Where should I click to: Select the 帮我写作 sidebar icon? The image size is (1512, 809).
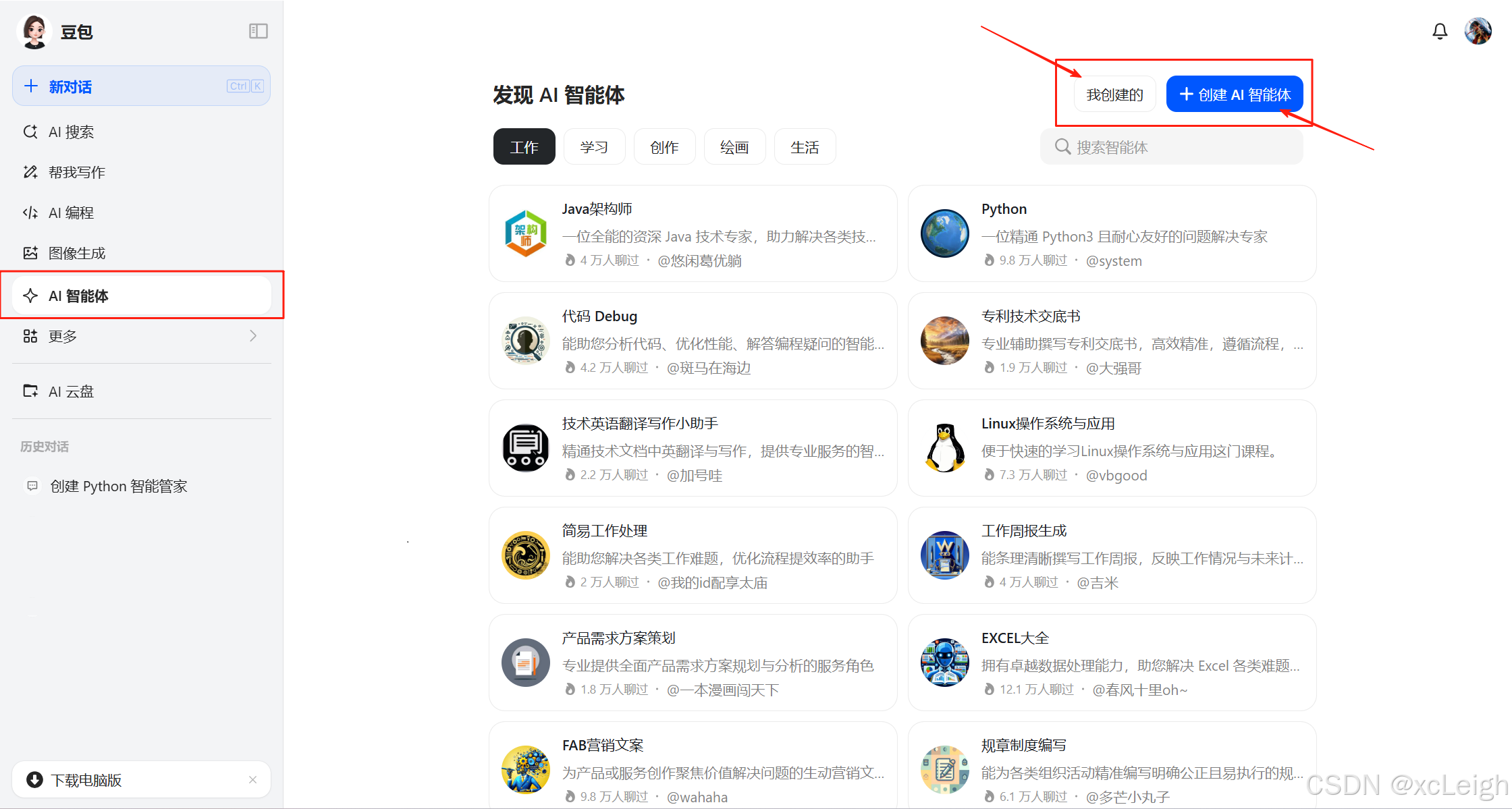(76, 172)
